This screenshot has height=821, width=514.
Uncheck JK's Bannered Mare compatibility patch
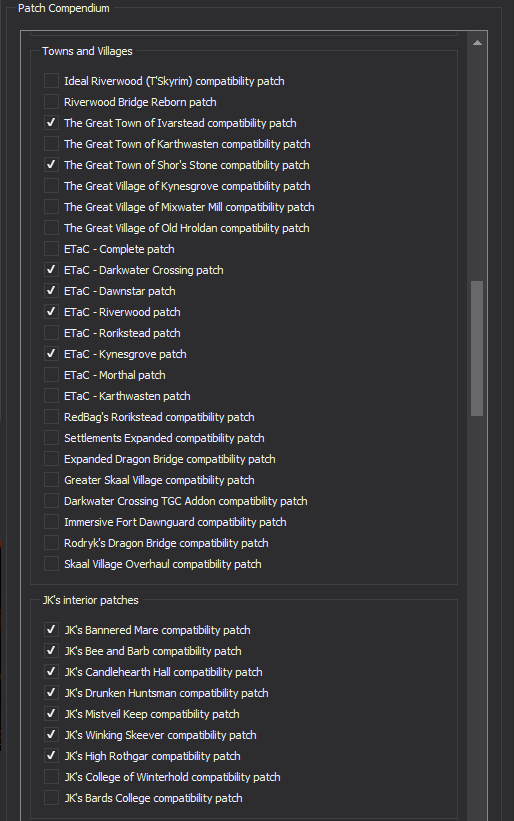(x=51, y=629)
